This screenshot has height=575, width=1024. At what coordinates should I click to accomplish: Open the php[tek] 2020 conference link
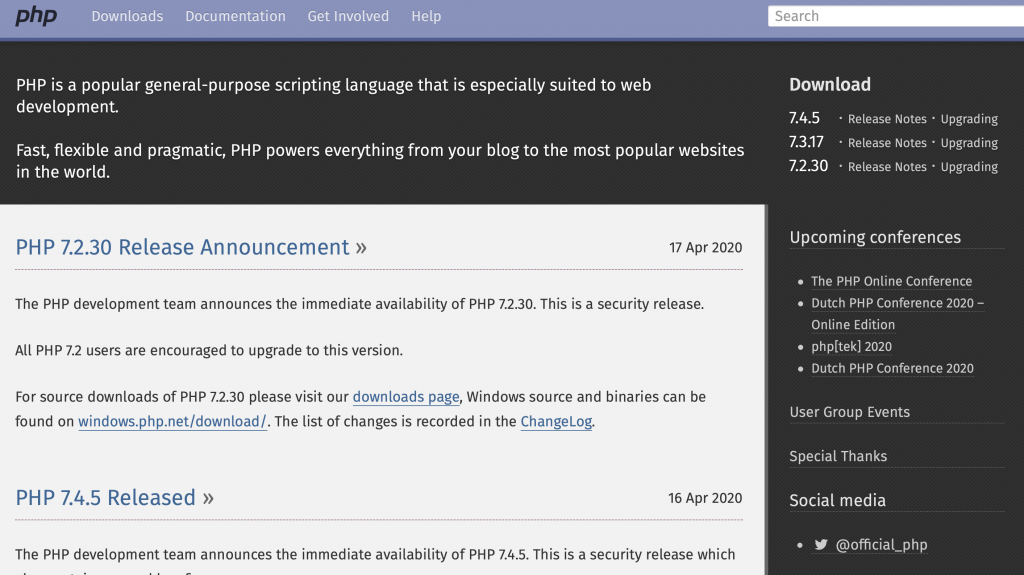point(851,346)
